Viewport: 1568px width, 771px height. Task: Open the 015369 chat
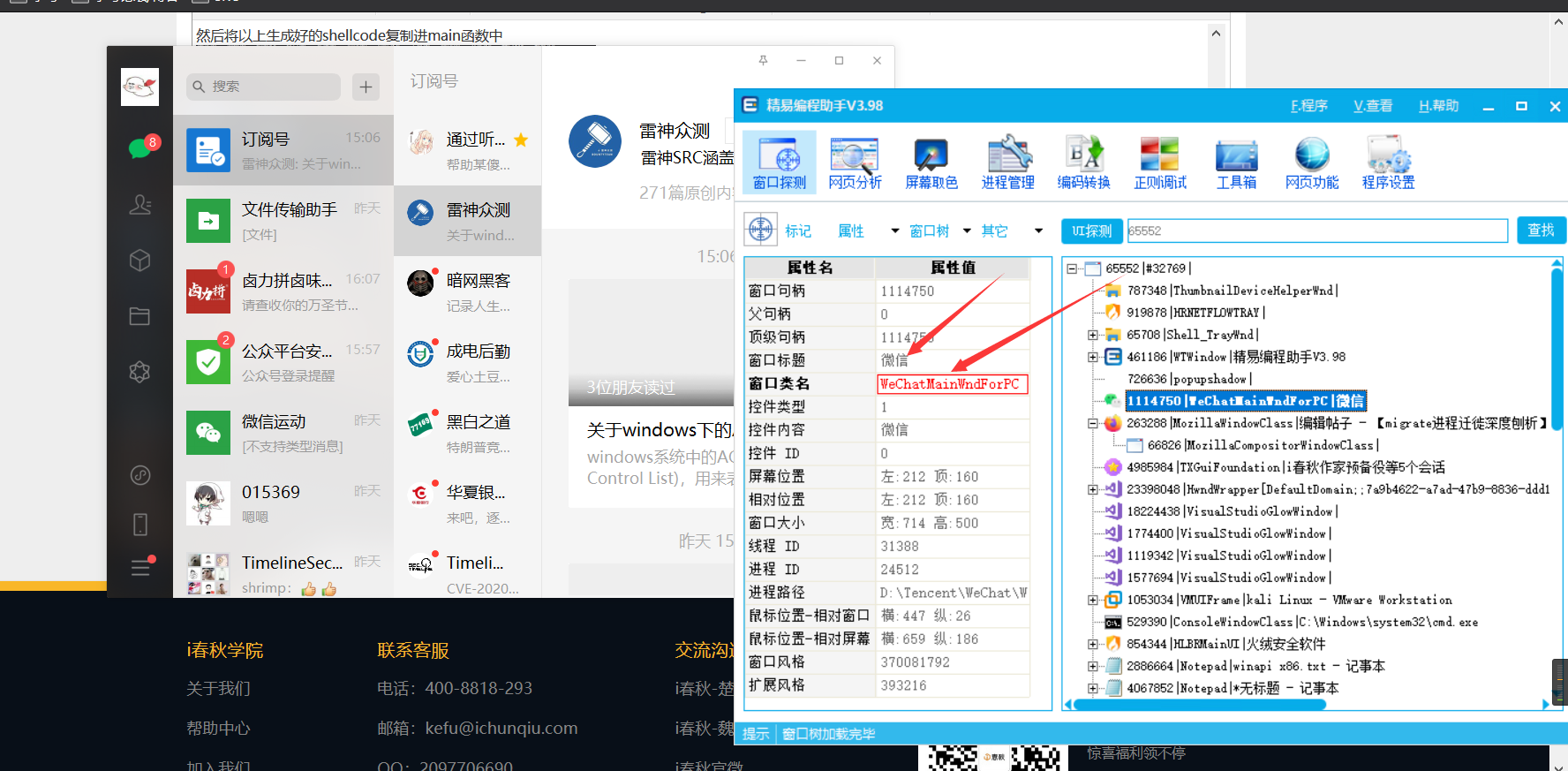click(x=283, y=503)
